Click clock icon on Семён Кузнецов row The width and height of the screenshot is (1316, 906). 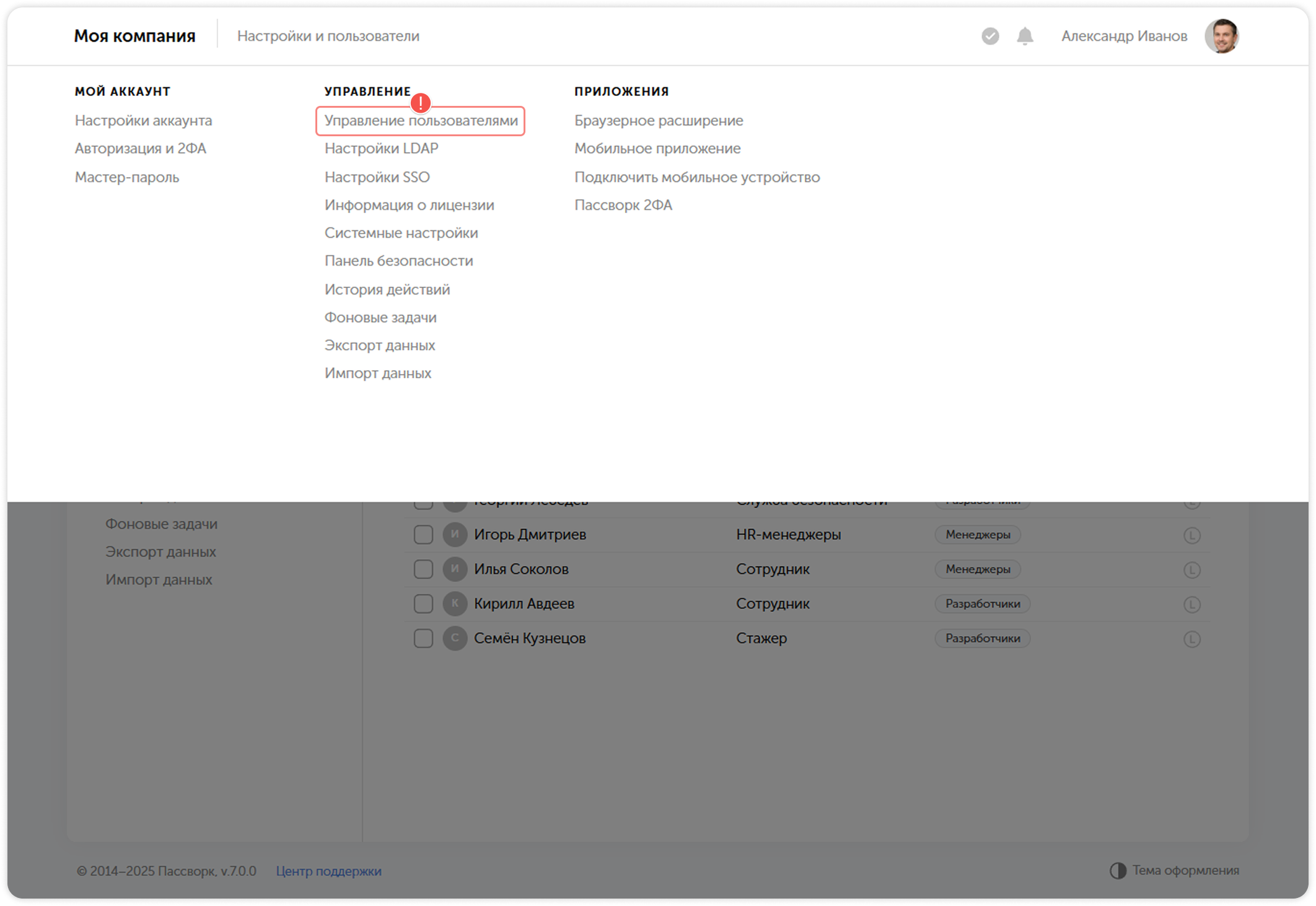point(1191,638)
